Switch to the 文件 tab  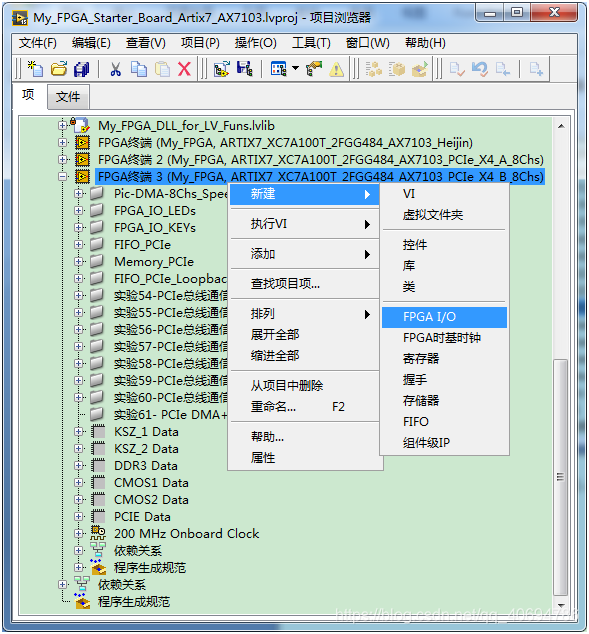68,97
